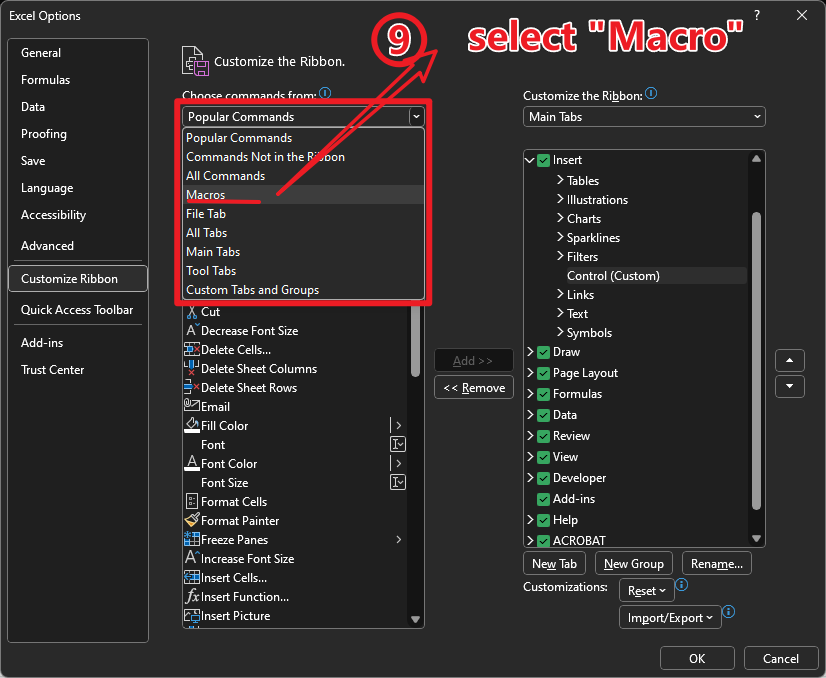Click the Font Size combo box icon

click(x=398, y=482)
